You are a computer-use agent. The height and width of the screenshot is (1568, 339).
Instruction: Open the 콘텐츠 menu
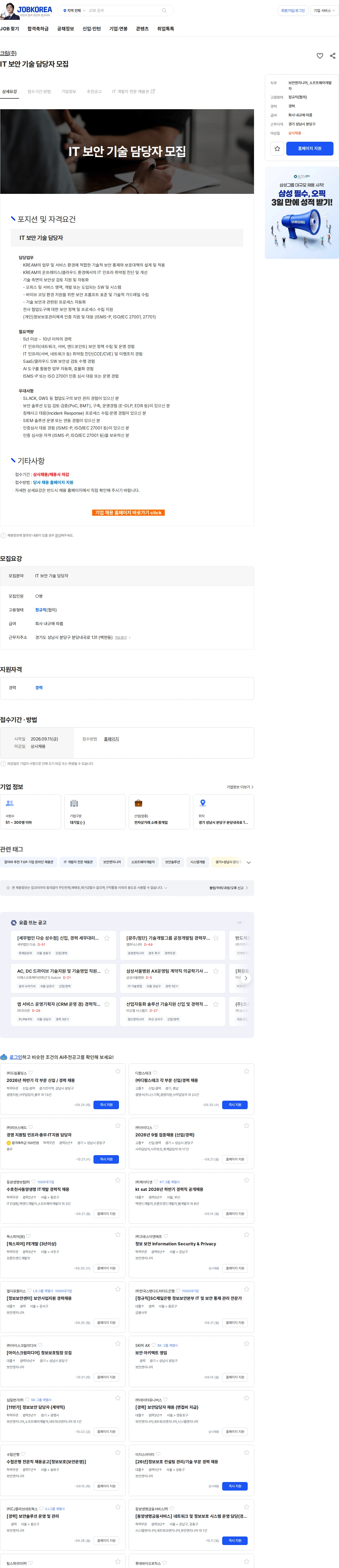(142, 29)
